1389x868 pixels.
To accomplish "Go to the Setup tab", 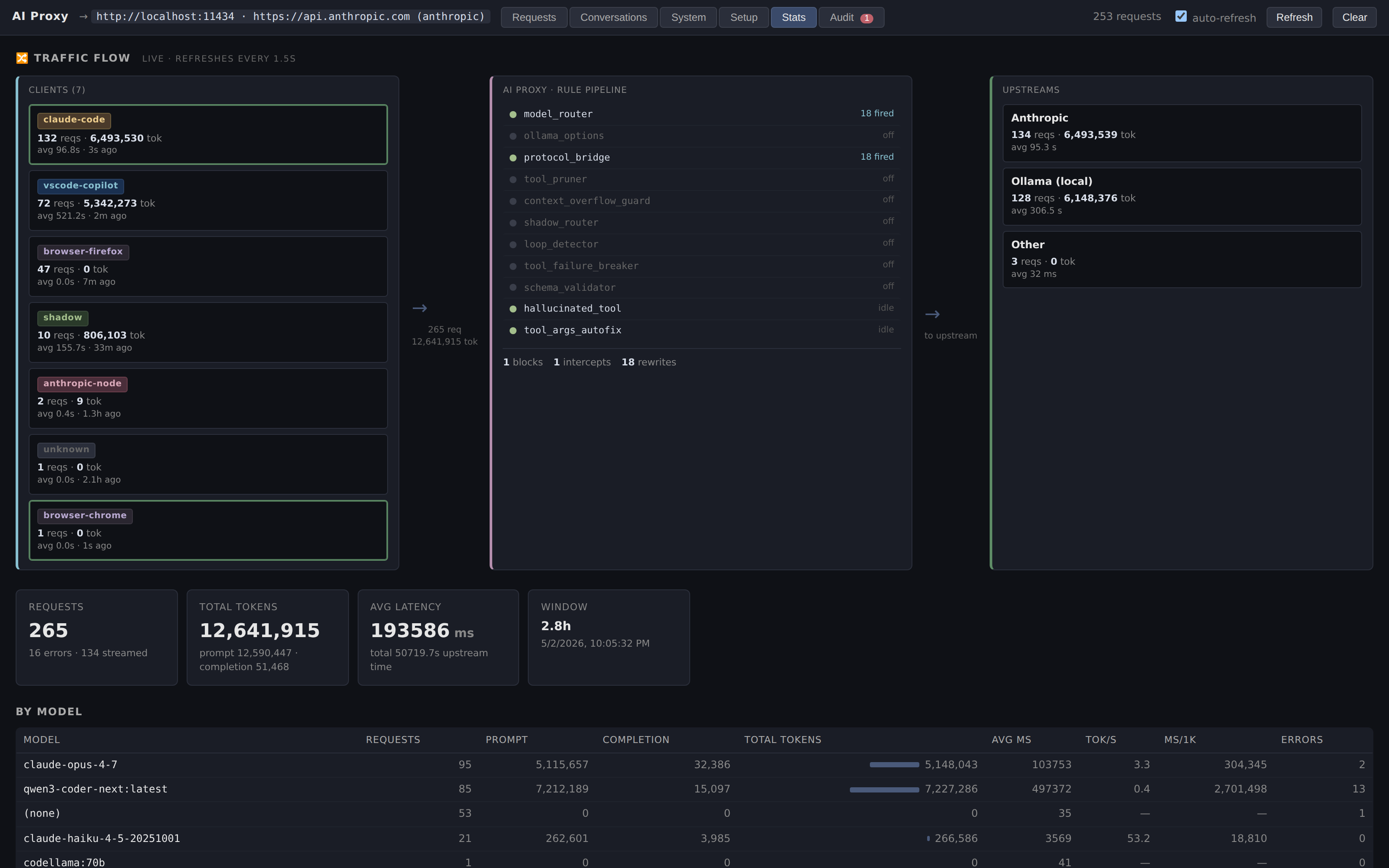I will (743, 17).
